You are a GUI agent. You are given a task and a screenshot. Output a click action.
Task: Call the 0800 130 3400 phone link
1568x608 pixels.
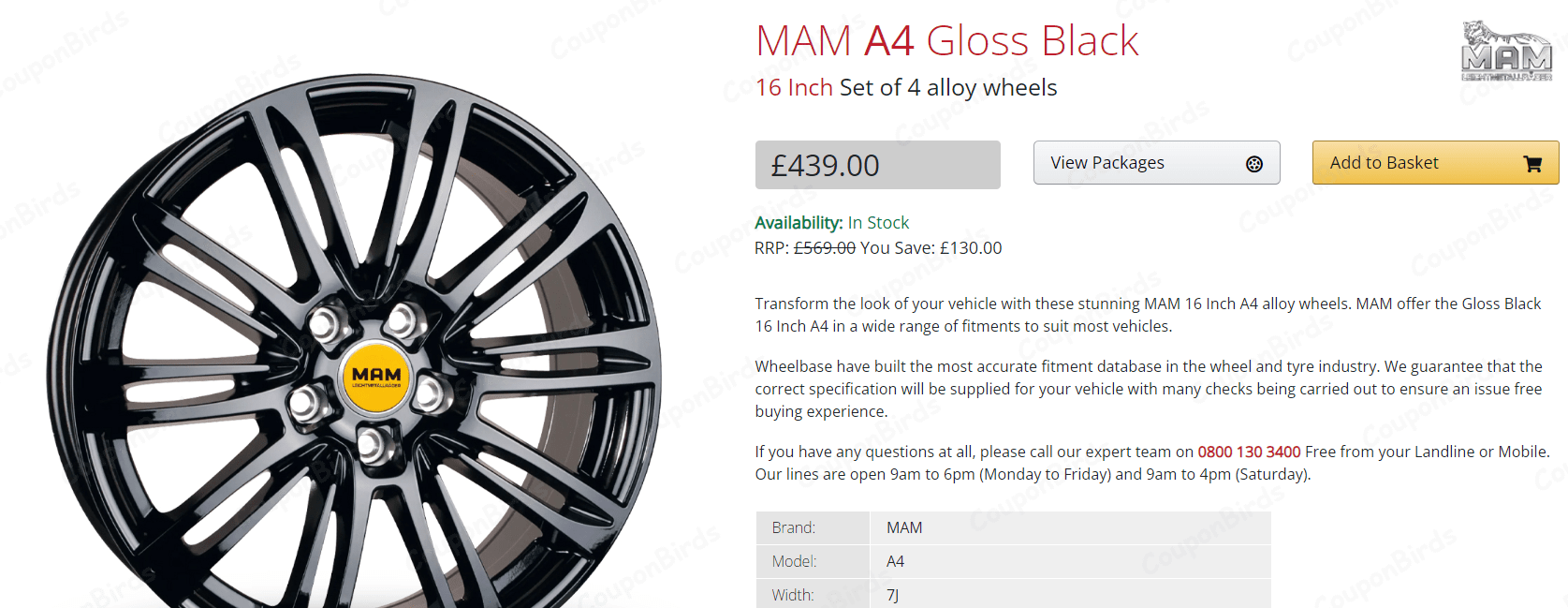(x=1249, y=451)
